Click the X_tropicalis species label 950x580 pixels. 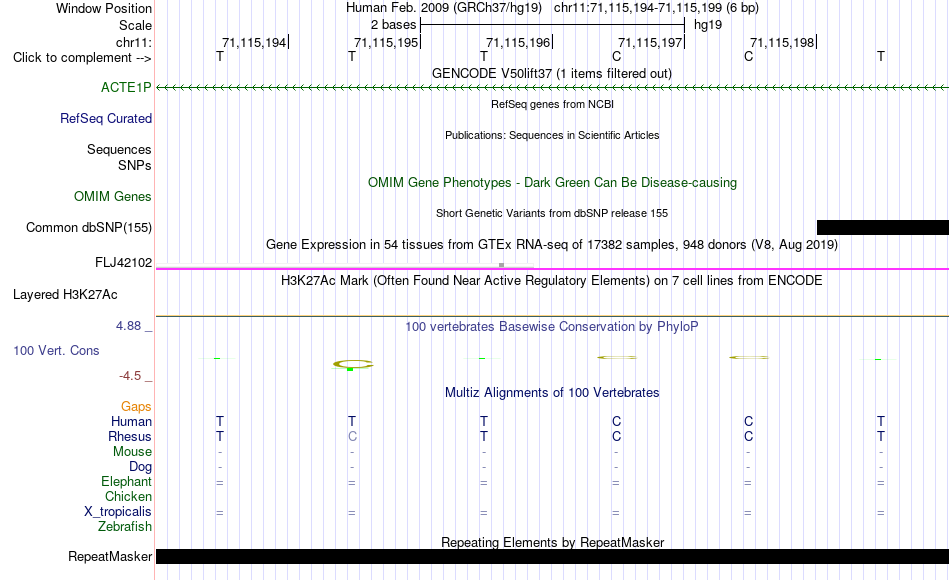tap(118, 512)
